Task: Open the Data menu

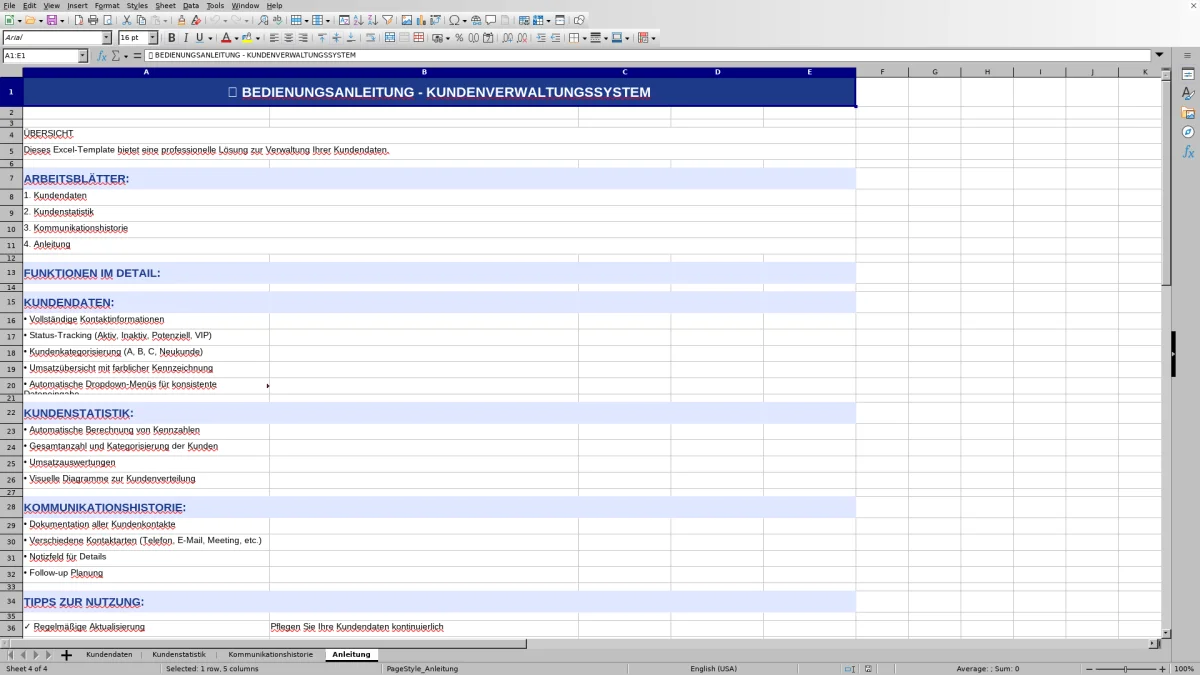Action: tap(190, 5)
